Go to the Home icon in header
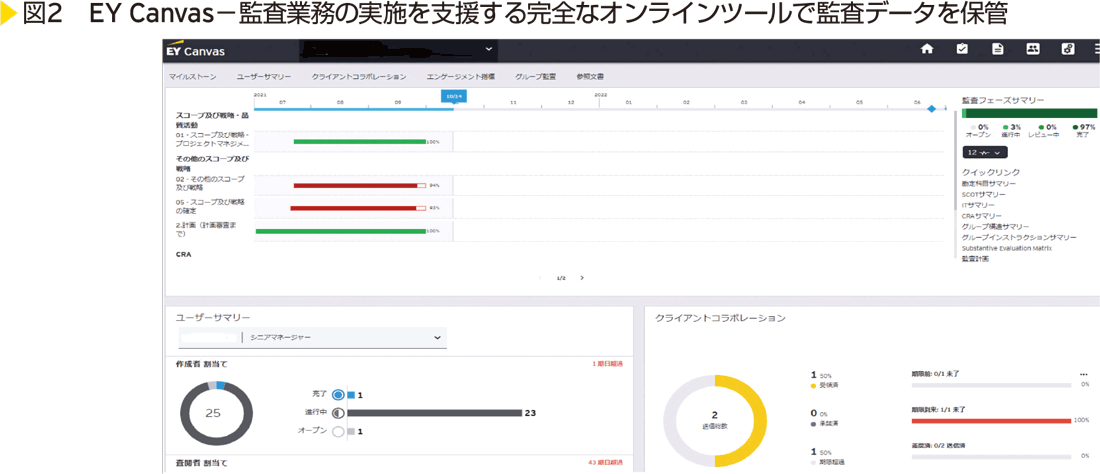1100x474 pixels. [x=927, y=49]
